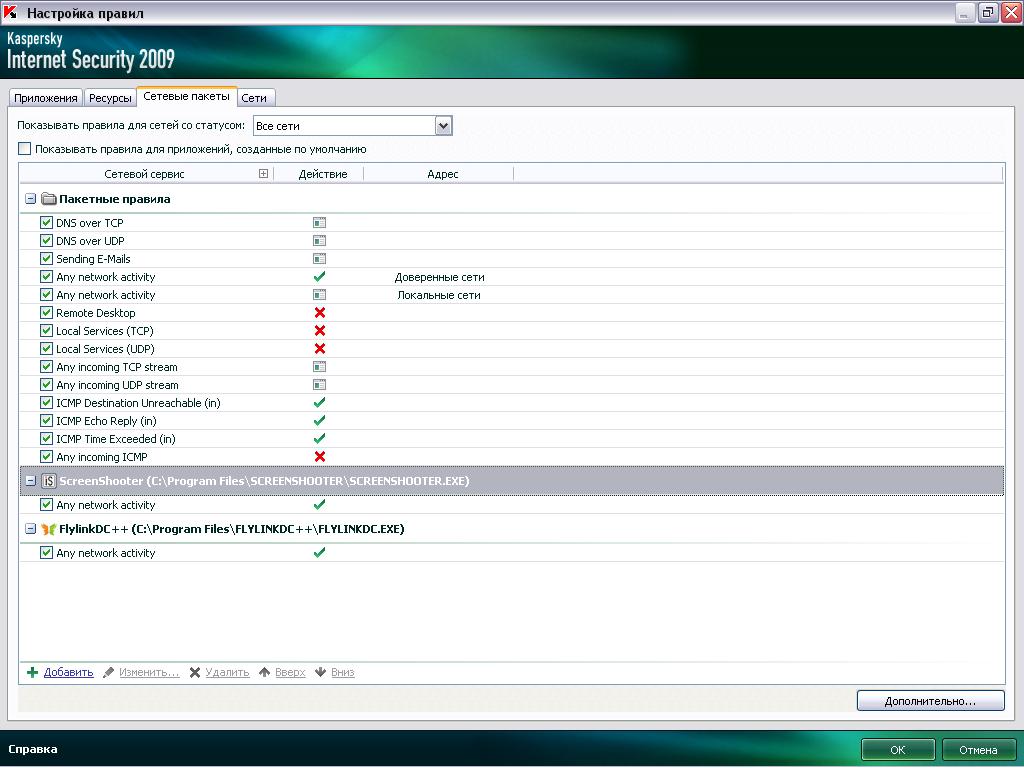Viewport: 1024px width, 768px height.
Task: Collapse the FlylinkDC++ rules group
Action: tap(31, 529)
